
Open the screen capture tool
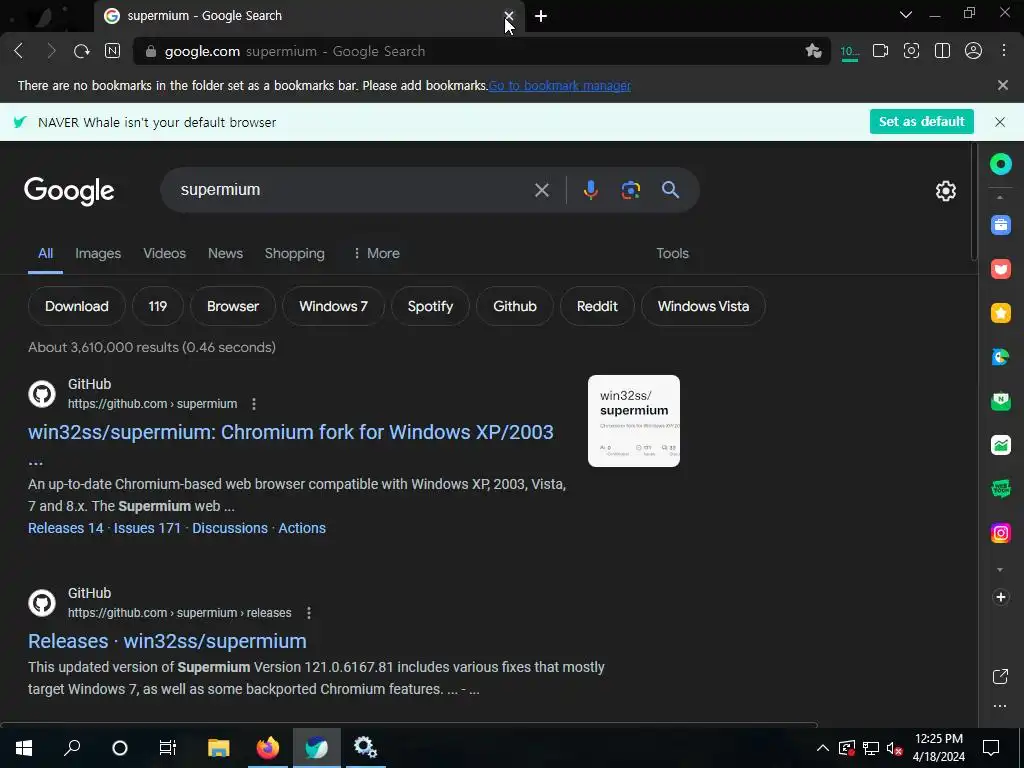coord(911,51)
